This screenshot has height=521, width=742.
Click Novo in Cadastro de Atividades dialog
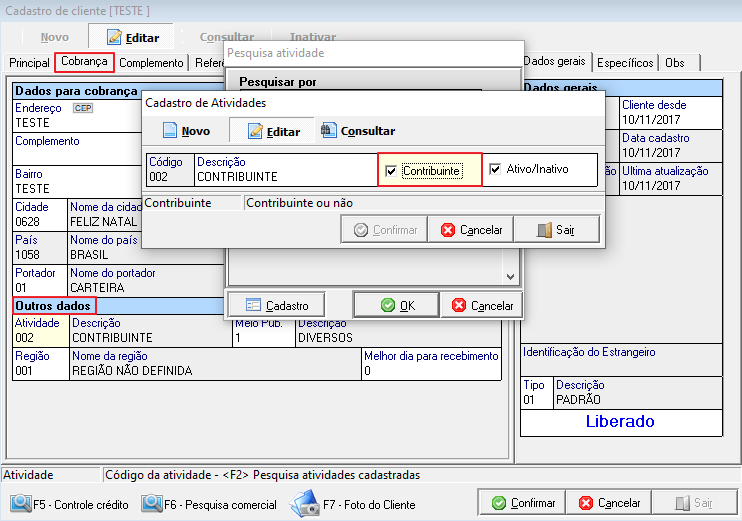click(x=186, y=131)
